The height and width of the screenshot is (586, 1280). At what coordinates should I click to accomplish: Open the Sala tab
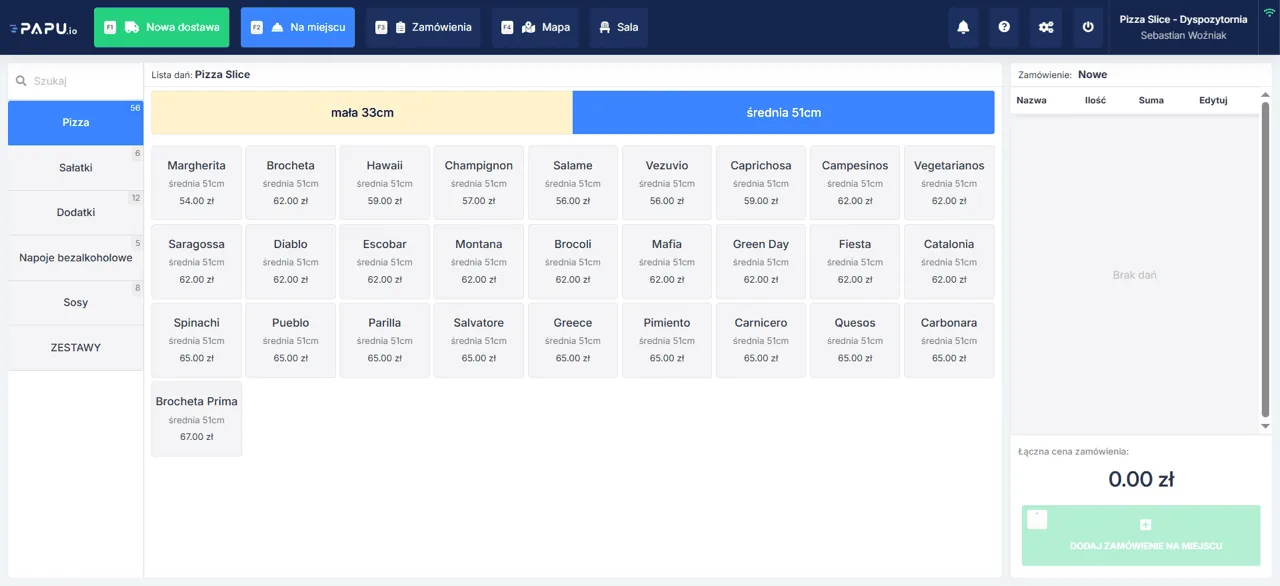(618, 27)
